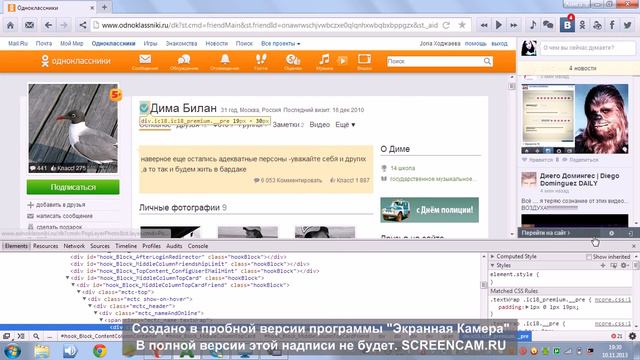The height and width of the screenshot is (360, 640).
Task: Click написать сообщение link
Action: click(x=64, y=216)
